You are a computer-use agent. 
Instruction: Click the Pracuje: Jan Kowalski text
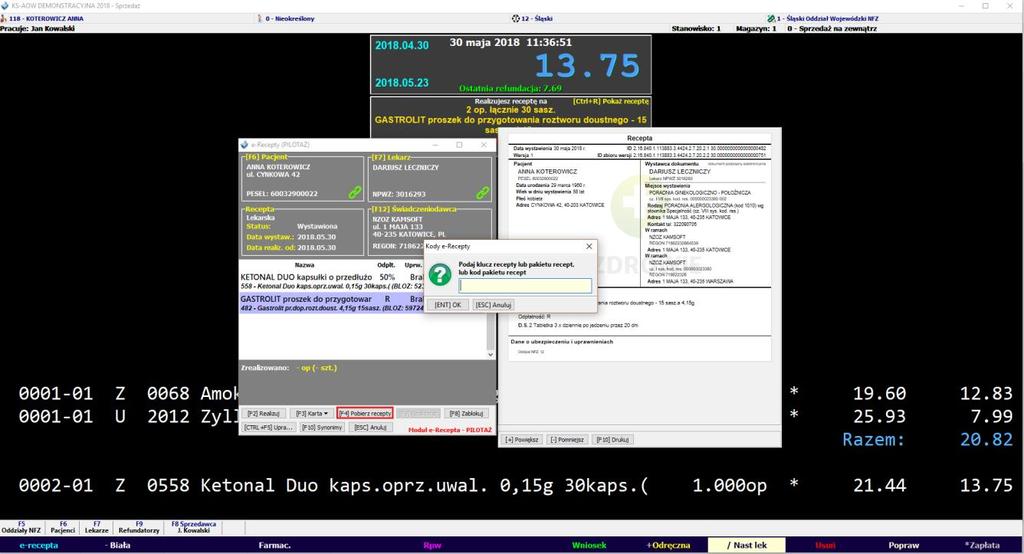(x=37, y=29)
